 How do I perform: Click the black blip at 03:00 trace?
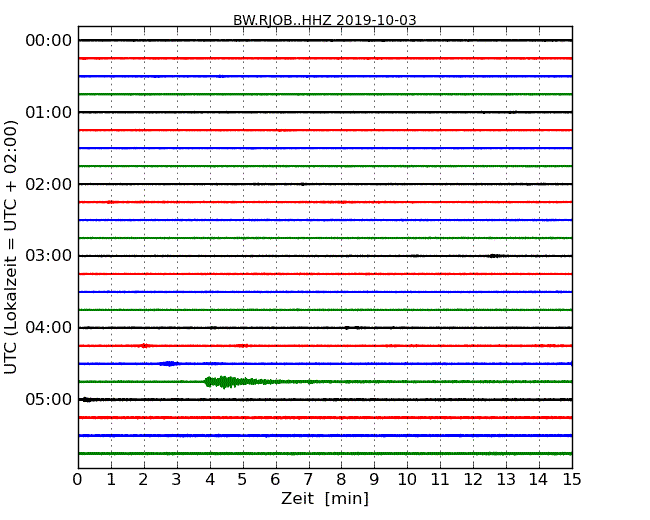click(495, 256)
